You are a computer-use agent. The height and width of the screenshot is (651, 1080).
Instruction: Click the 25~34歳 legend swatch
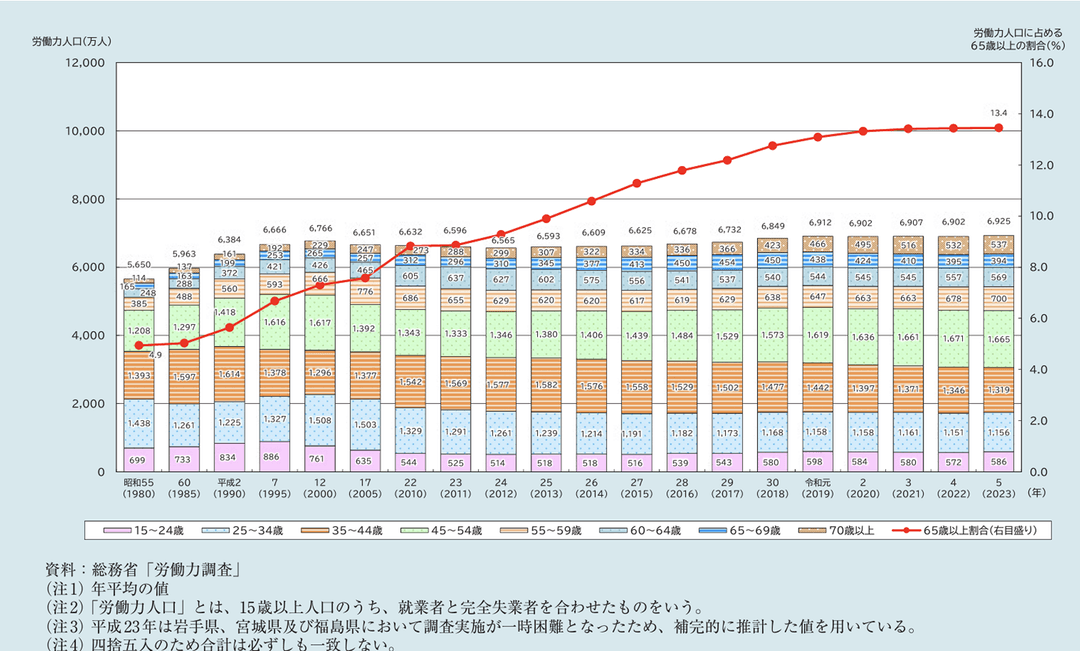pos(214,529)
